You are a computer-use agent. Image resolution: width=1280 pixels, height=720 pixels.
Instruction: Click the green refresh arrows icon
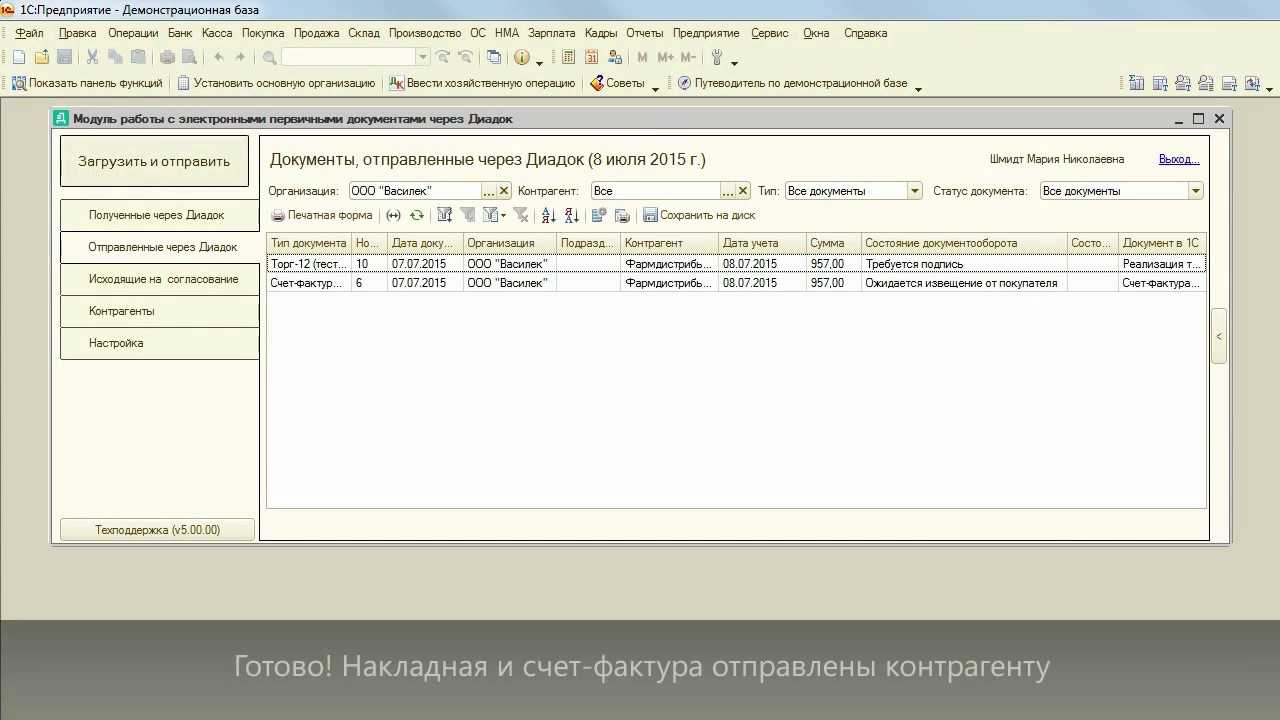pyautogui.click(x=417, y=215)
